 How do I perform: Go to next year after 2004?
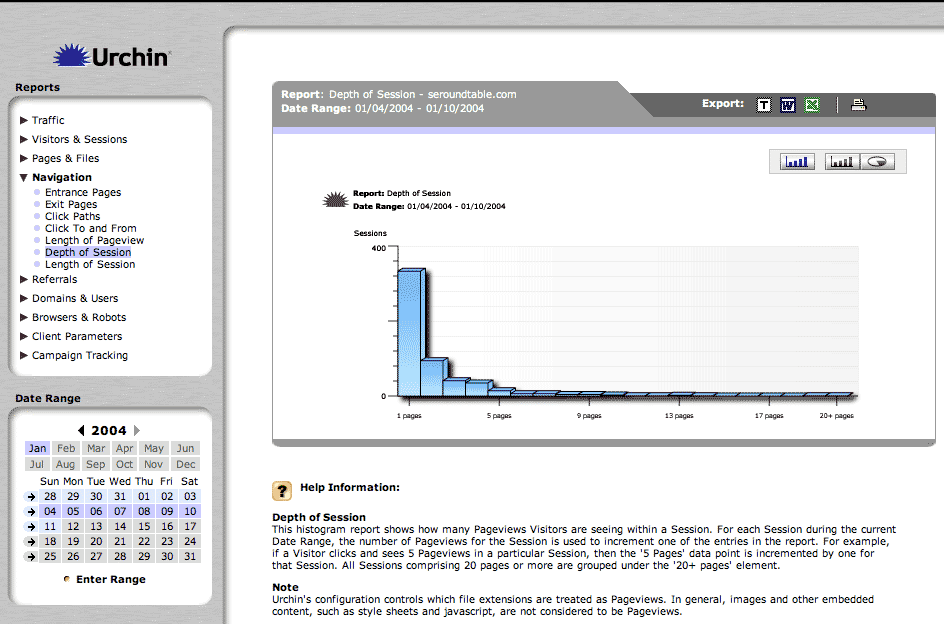point(137,430)
